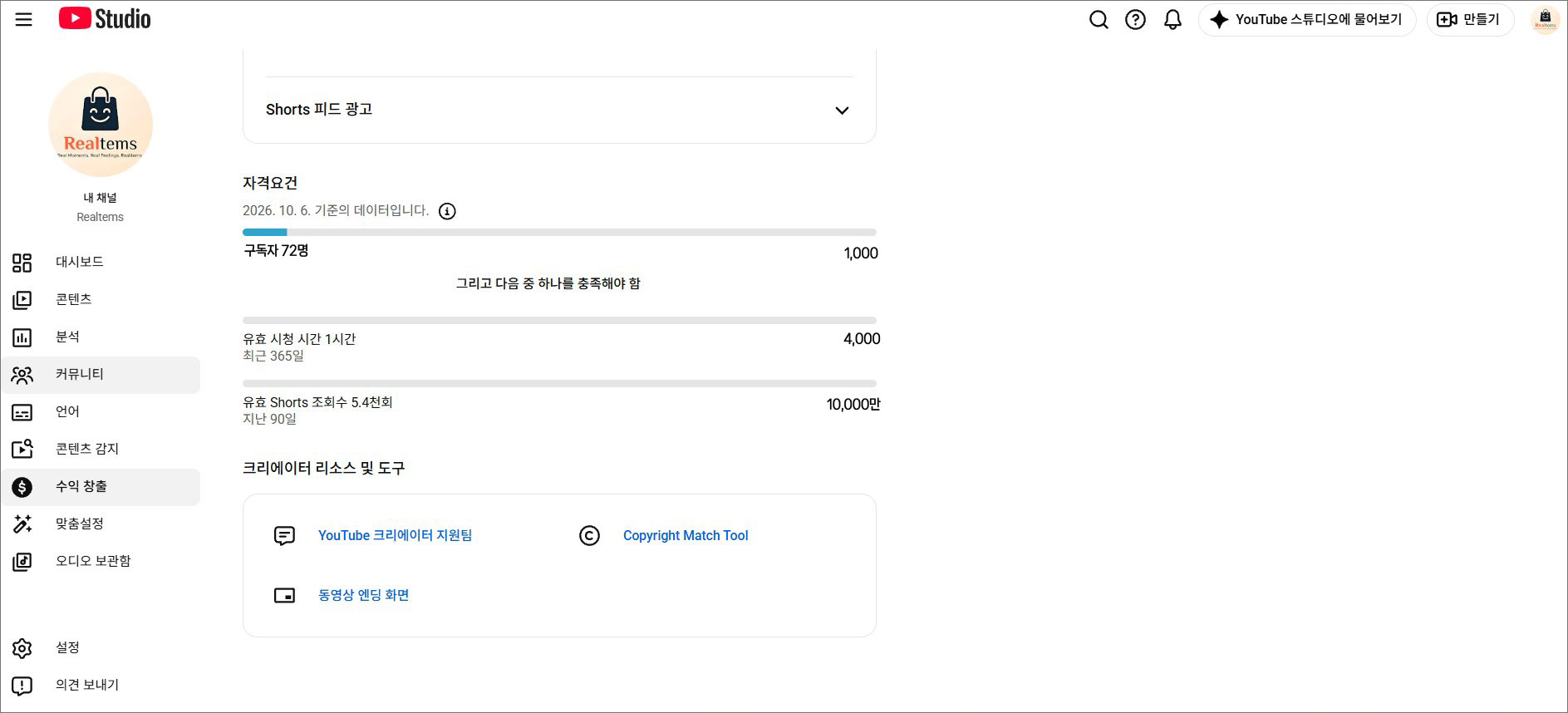Click the '유효 Shorts 조회수 5.4천회' text

click(317, 402)
